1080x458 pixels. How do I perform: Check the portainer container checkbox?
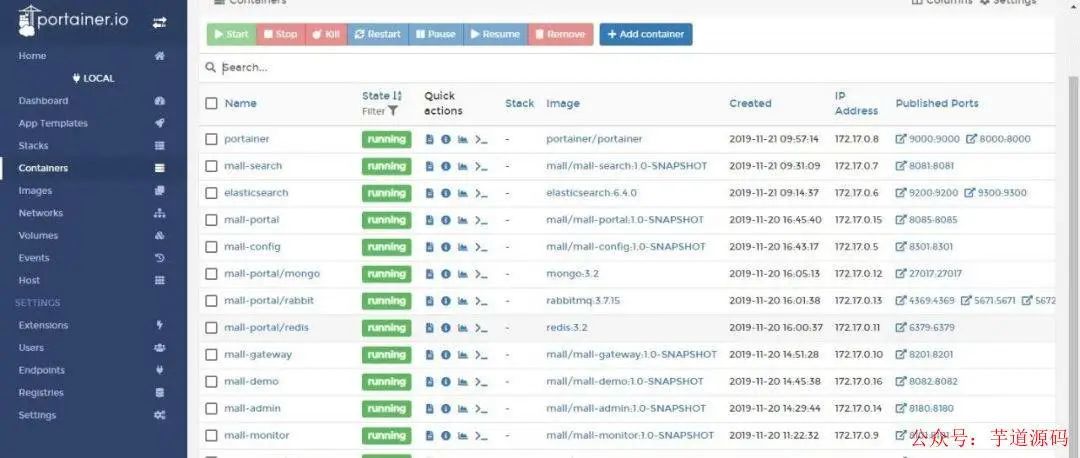pos(211,139)
